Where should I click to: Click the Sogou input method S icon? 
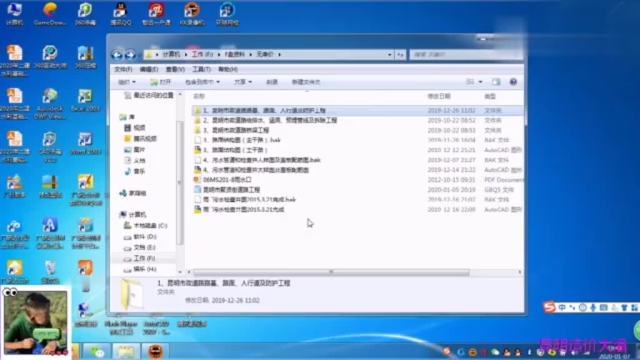click(x=549, y=307)
